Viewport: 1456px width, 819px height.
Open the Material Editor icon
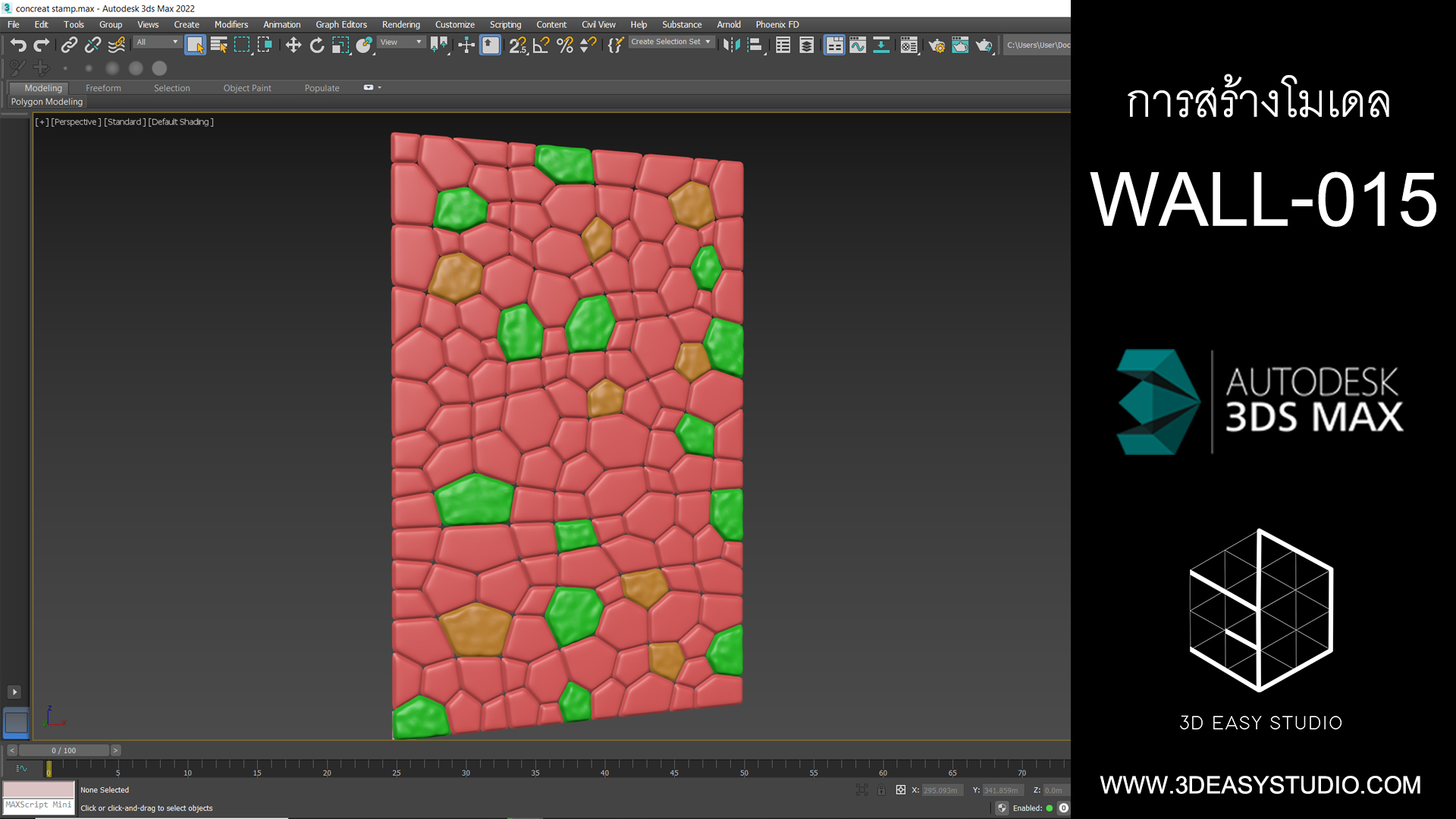pos(908,45)
